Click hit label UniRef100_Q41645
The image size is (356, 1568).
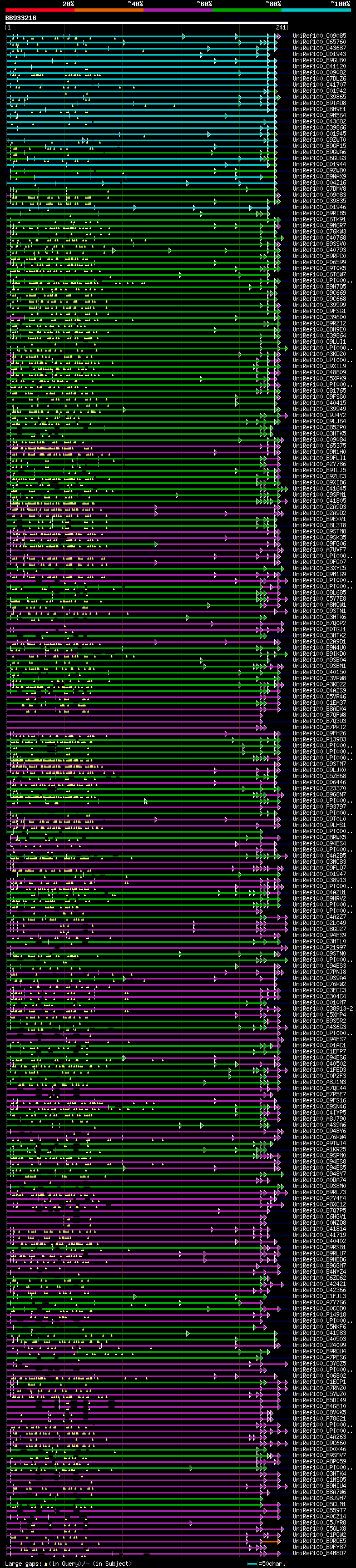(x=319, y=488)
